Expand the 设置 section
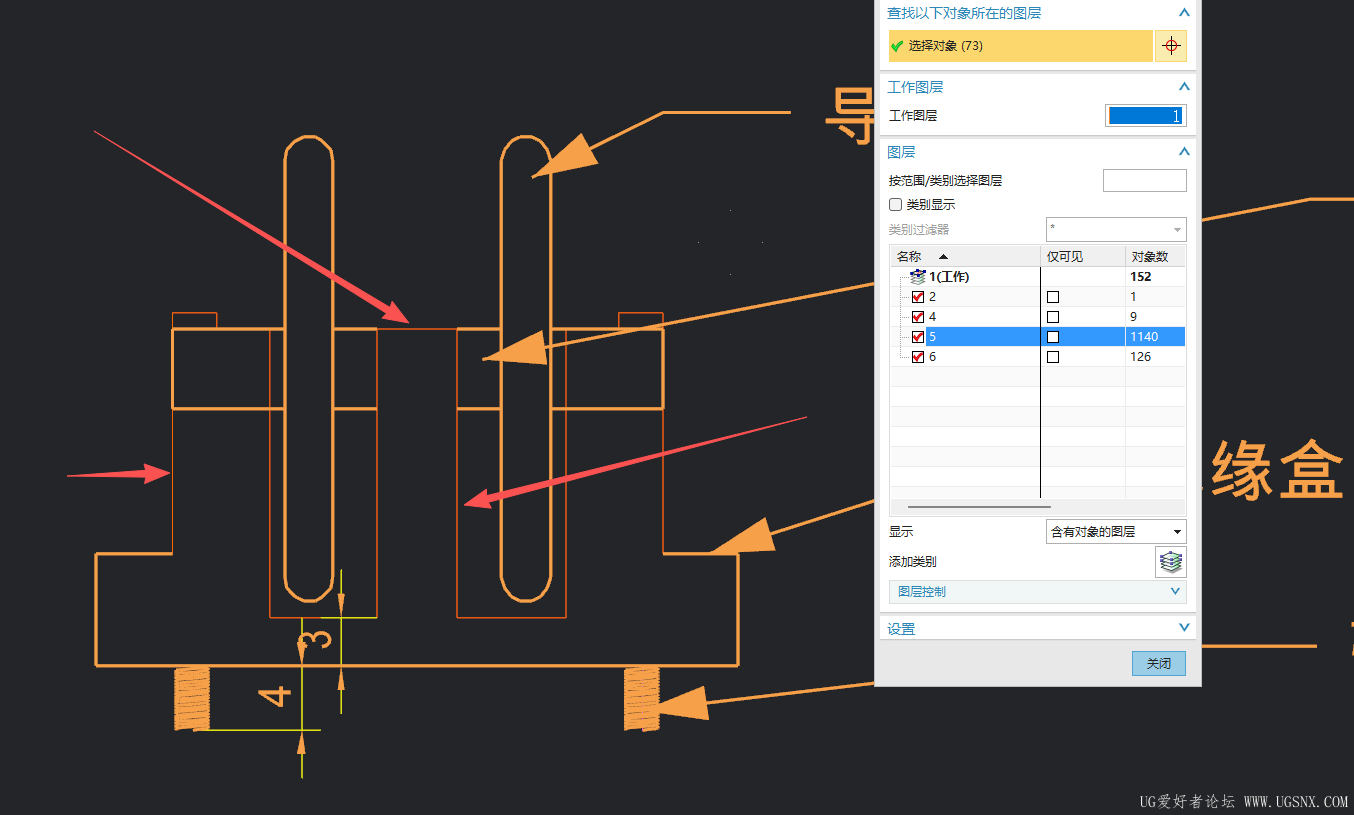This screenshot has width=1354, height=815. pyautogui.click(x=1037, y=629)
